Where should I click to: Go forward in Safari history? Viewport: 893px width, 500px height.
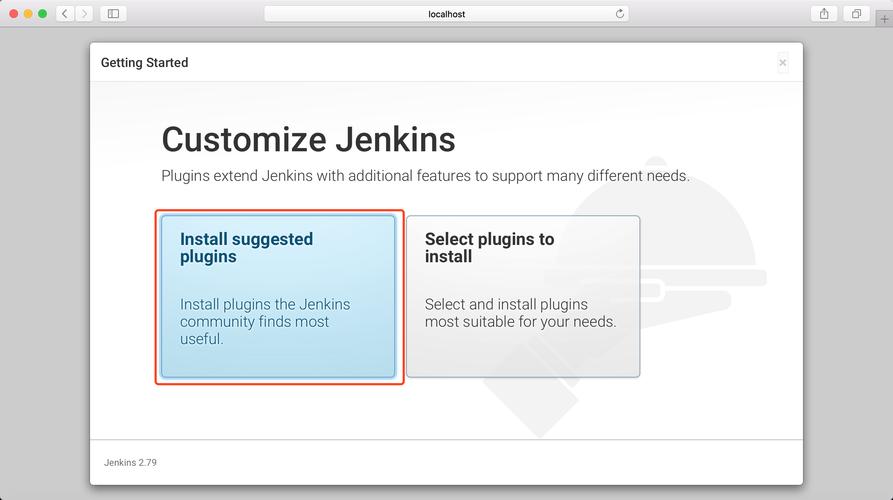[x=84, y=14]
